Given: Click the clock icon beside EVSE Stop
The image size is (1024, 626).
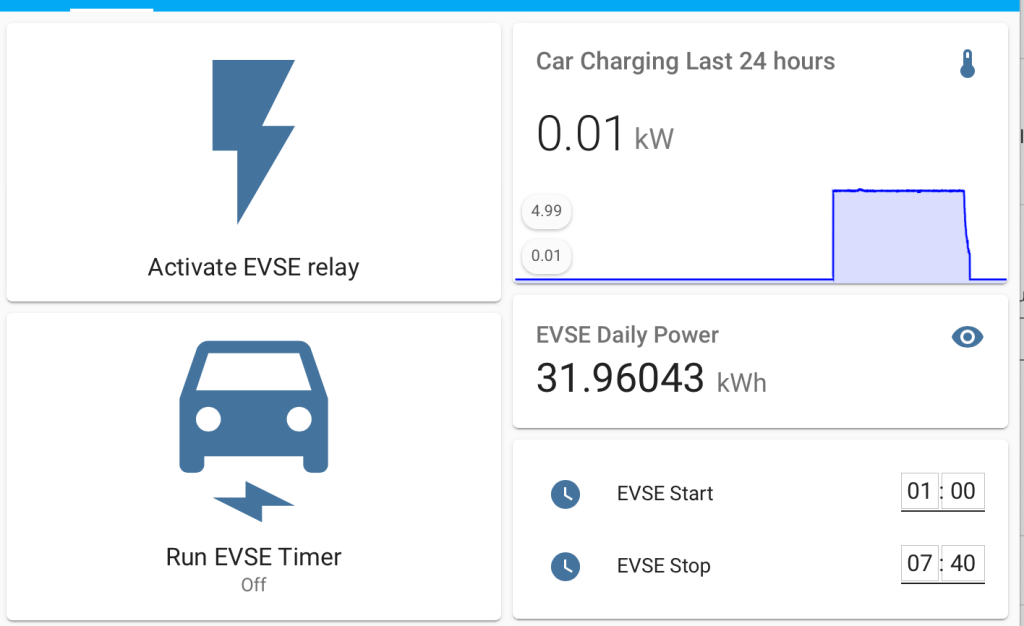Looking at the screenshot, I should 565,566.
